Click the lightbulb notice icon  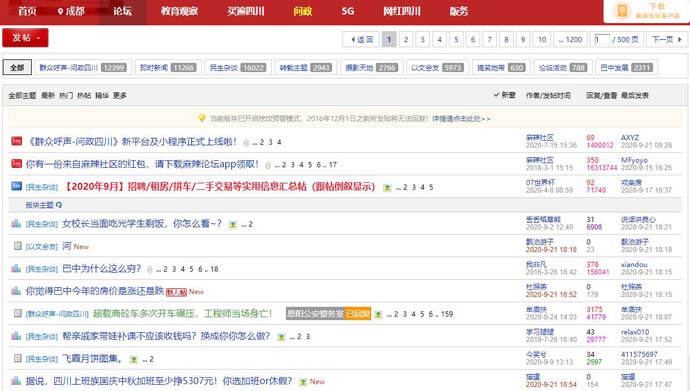(x=202, y=118)
